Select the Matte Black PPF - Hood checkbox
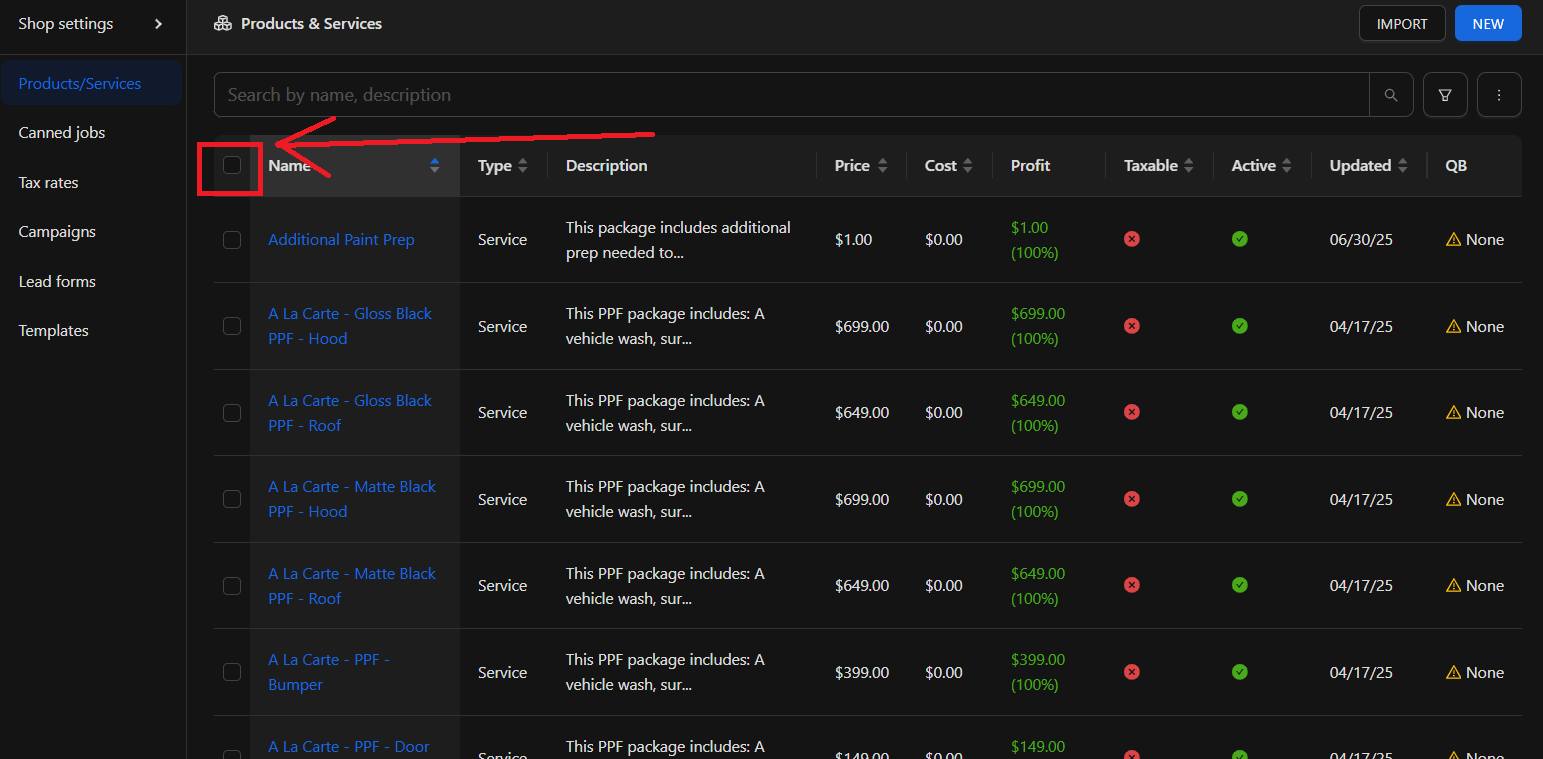This screenshot has width=1543, height=759. [x=232, y=499]
